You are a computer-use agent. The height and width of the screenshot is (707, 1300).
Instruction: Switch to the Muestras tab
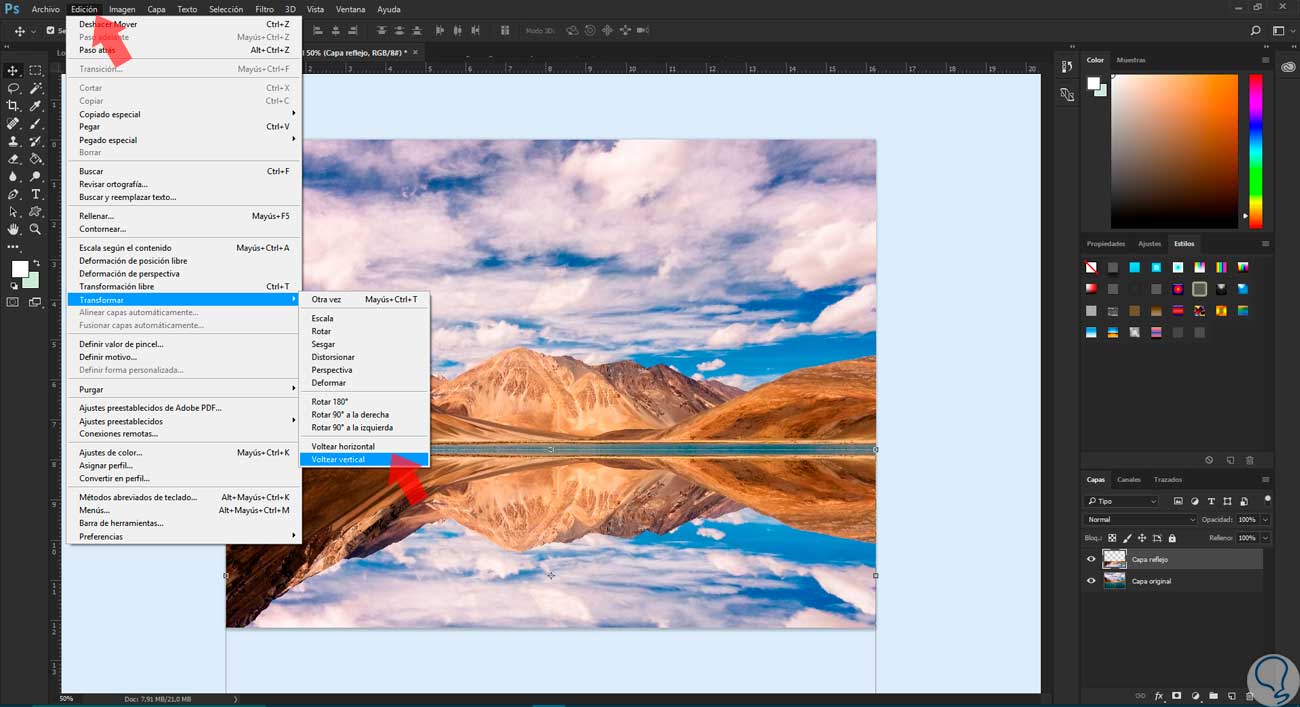tap(1131, 60)
